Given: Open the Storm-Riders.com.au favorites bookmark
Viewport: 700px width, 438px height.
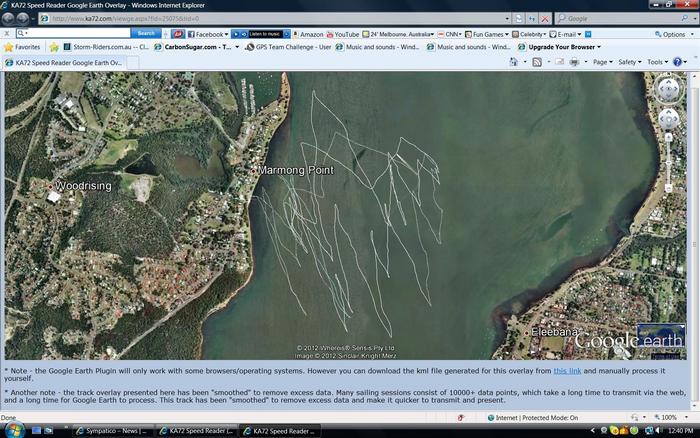Looking at the screenshot, I should coord(105,47).
